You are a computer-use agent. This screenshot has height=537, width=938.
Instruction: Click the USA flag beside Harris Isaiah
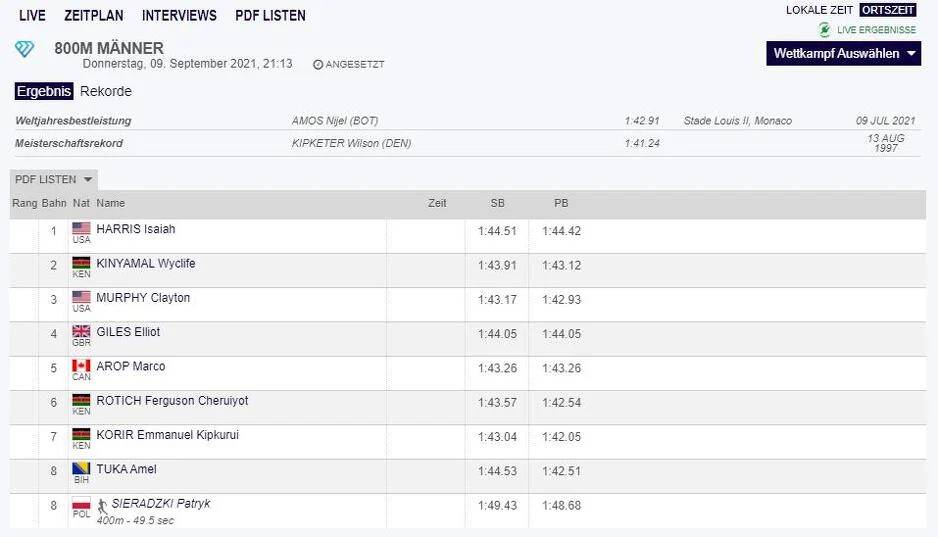point(81,228)
